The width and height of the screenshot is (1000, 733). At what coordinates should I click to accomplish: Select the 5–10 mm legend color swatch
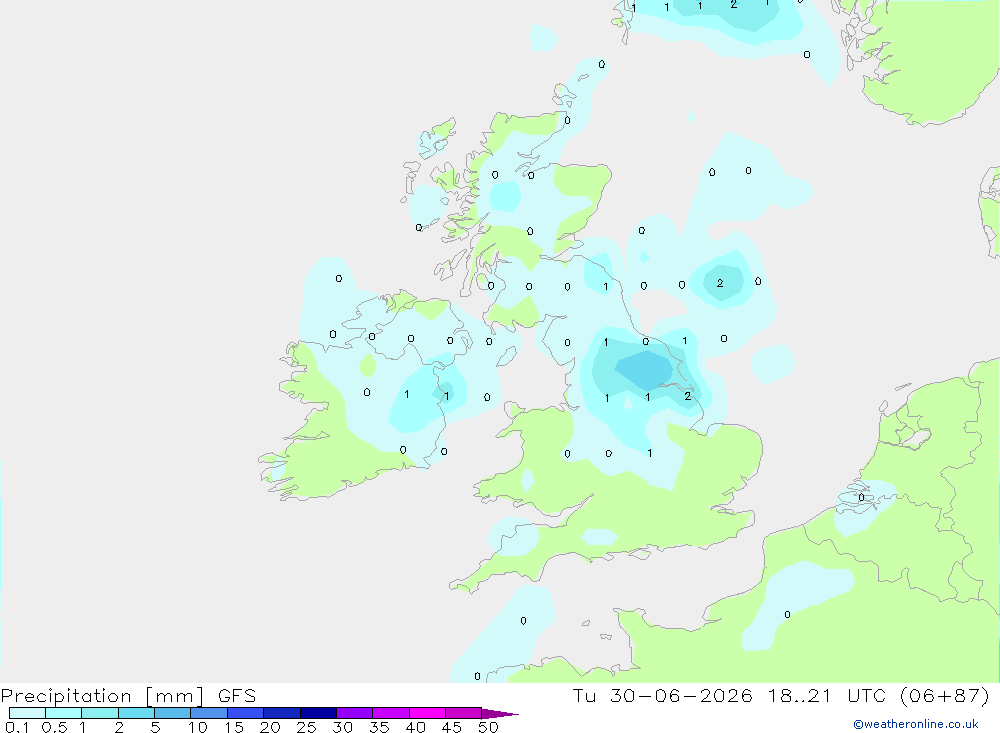[173, 713]
